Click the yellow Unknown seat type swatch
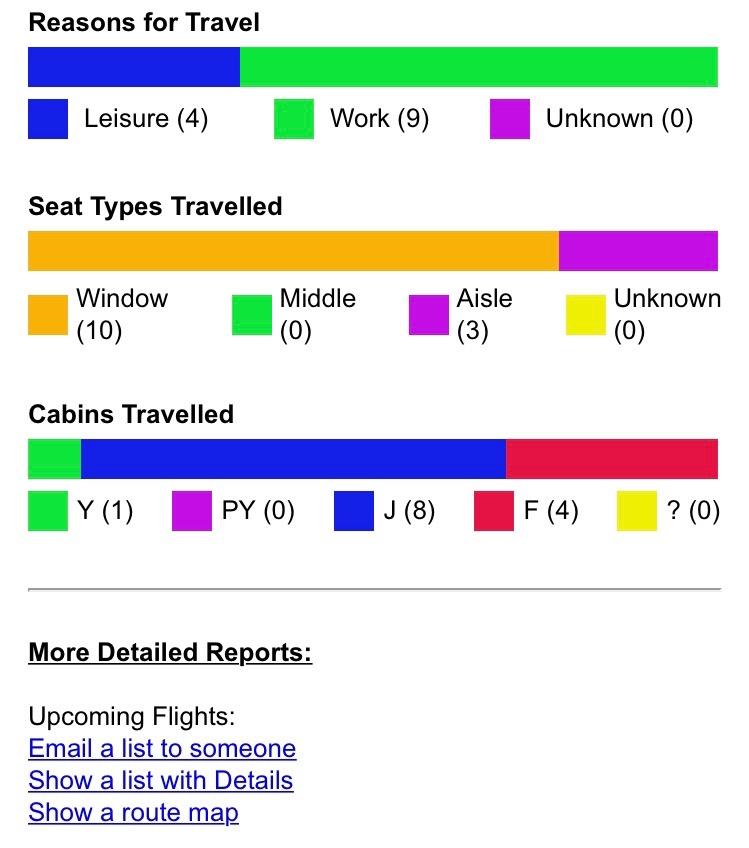 (586, 314)
